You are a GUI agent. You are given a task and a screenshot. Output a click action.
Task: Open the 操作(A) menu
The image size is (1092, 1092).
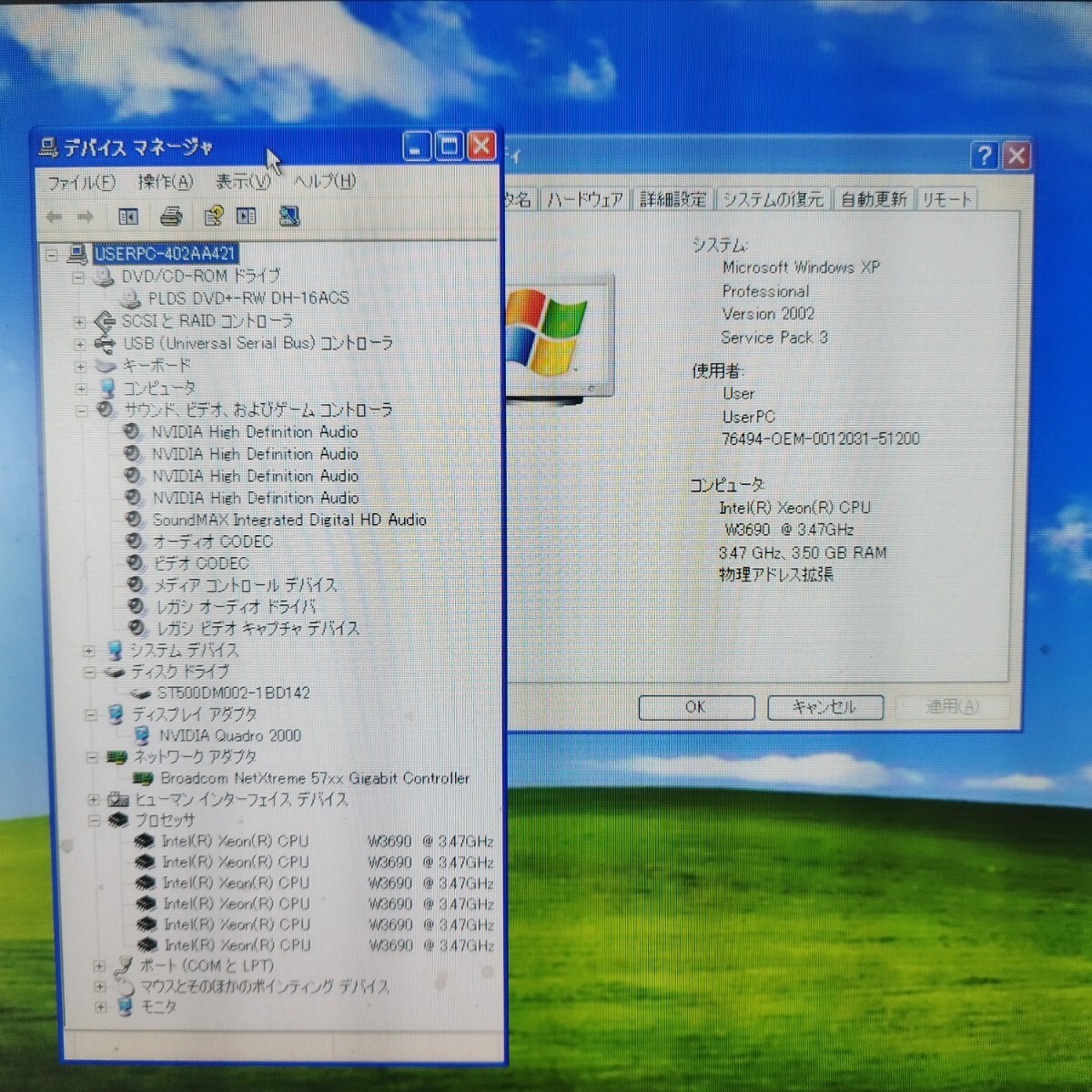(x=166, y=182)
